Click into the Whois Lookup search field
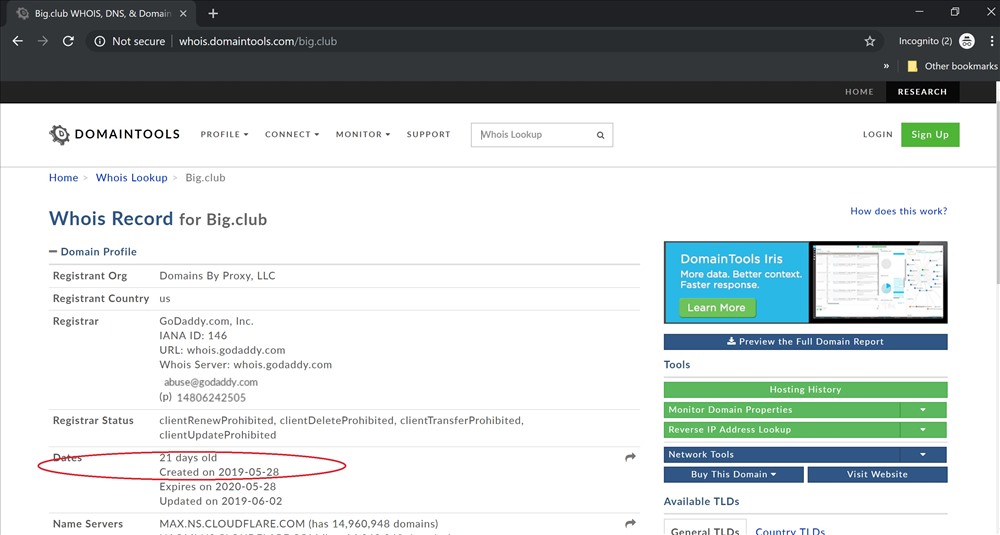Image resolution: width=1000 pixels, height=535 pixels. pyautogui.click(x=533, y=135)
